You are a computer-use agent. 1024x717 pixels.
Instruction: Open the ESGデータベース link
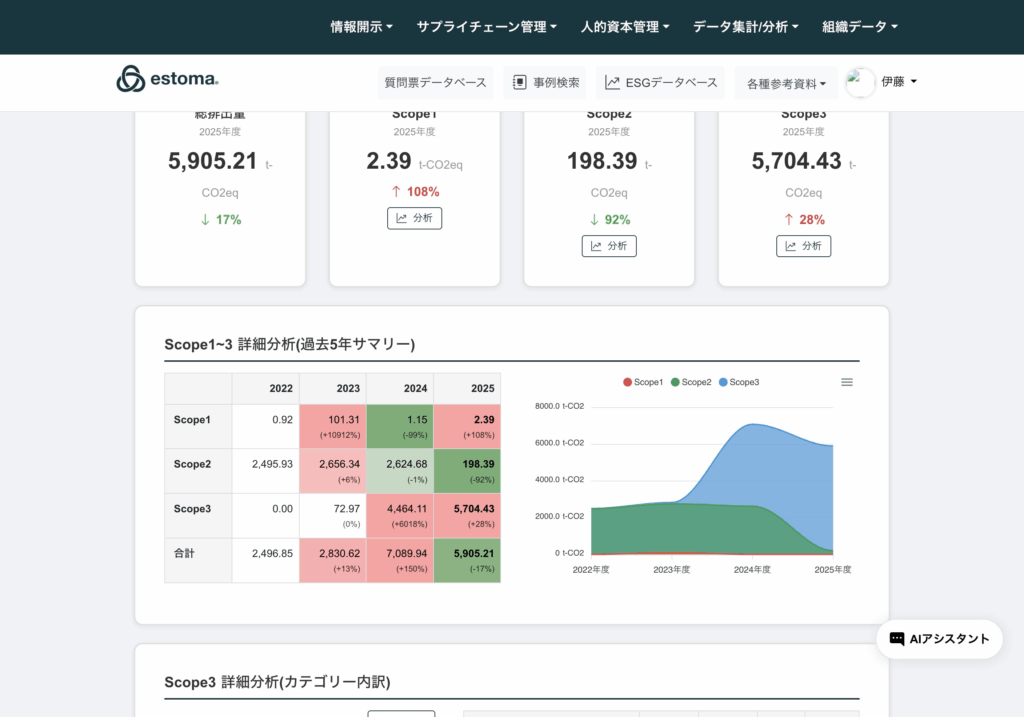coord(661,83)
